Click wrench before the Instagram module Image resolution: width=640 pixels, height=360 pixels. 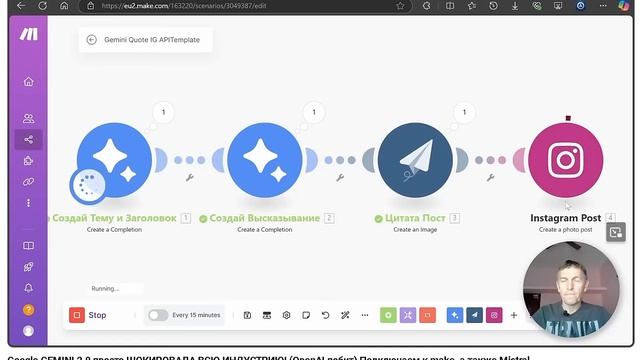coord(491,178)
